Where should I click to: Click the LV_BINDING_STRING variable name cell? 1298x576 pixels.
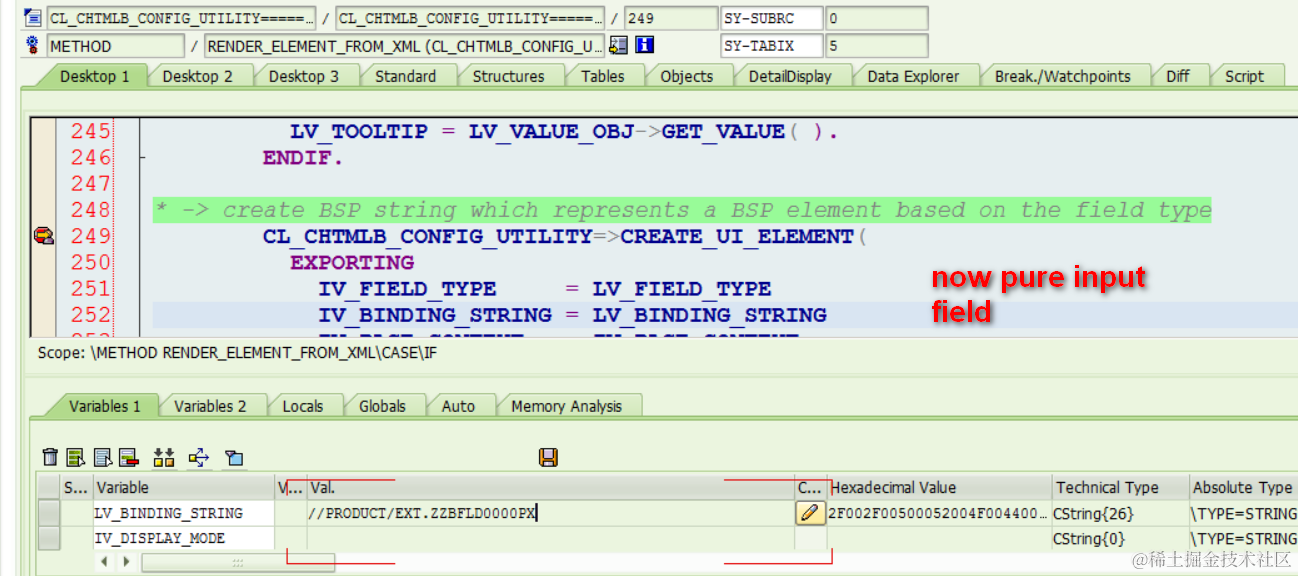184,513
